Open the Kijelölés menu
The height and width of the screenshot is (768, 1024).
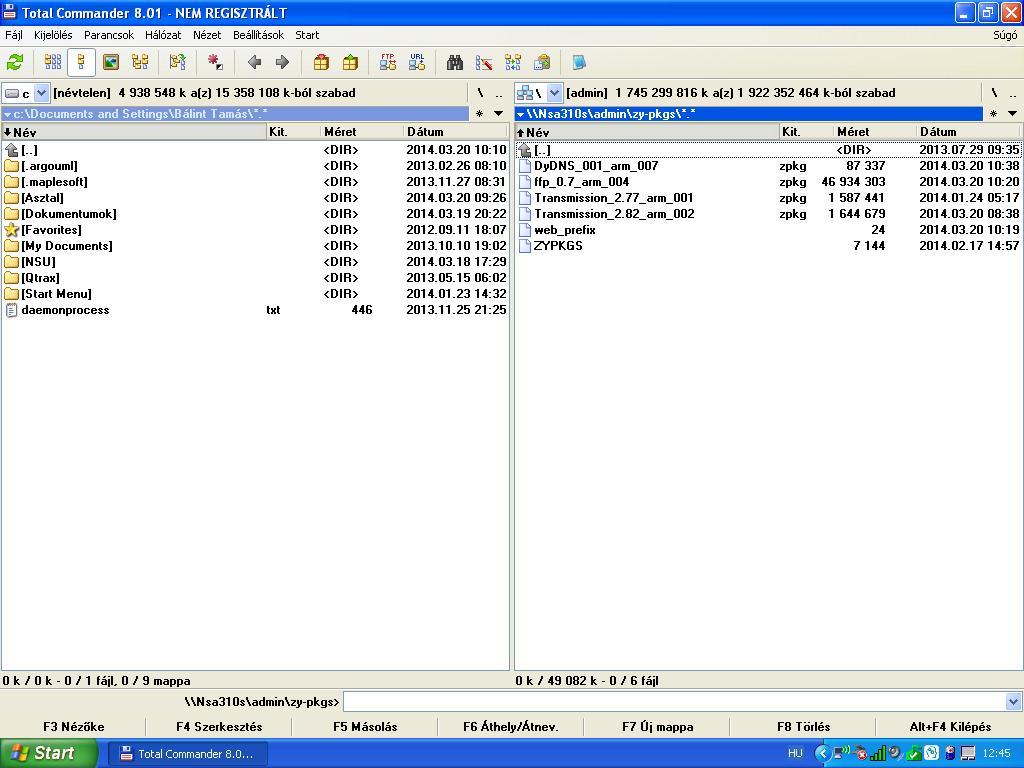click(x=53, y=35)
